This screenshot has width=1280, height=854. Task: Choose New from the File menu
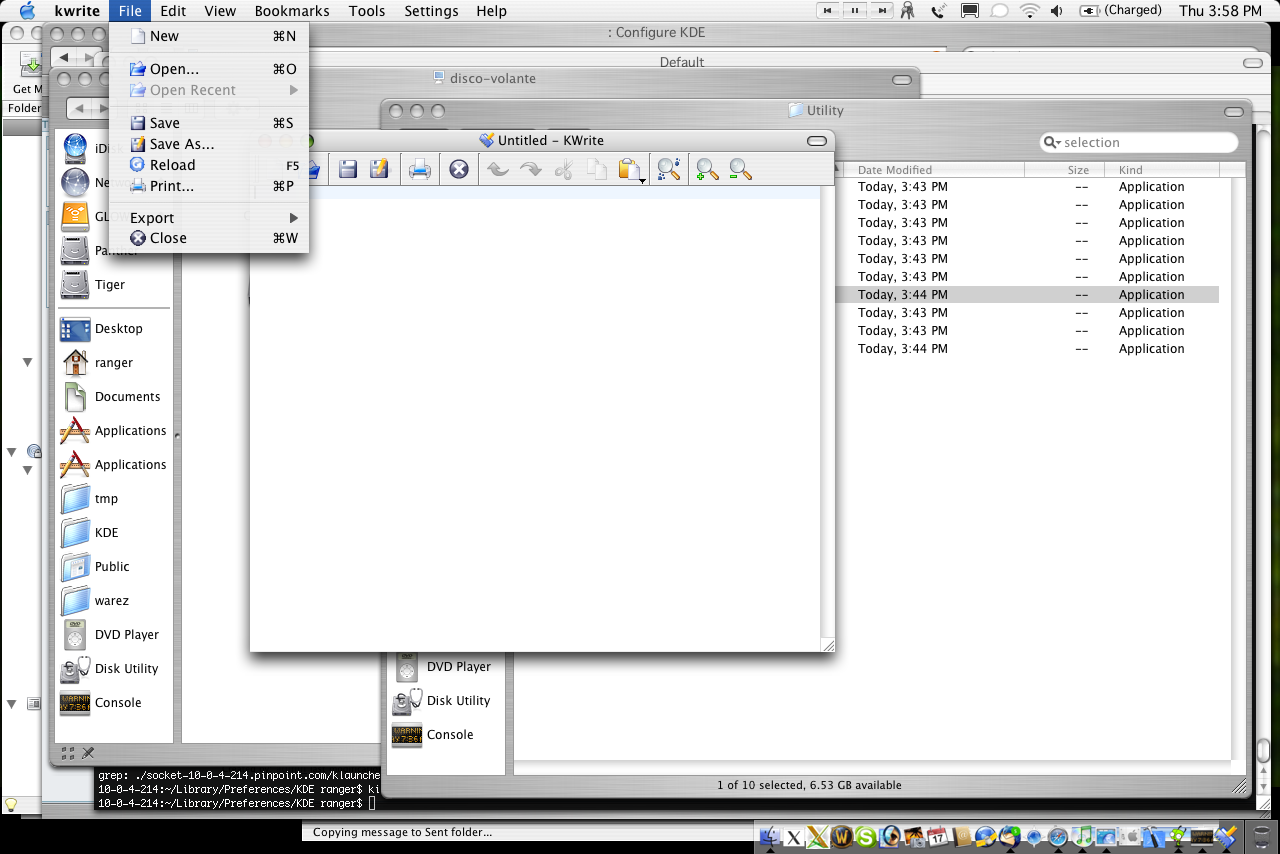(x=209, y=36)
